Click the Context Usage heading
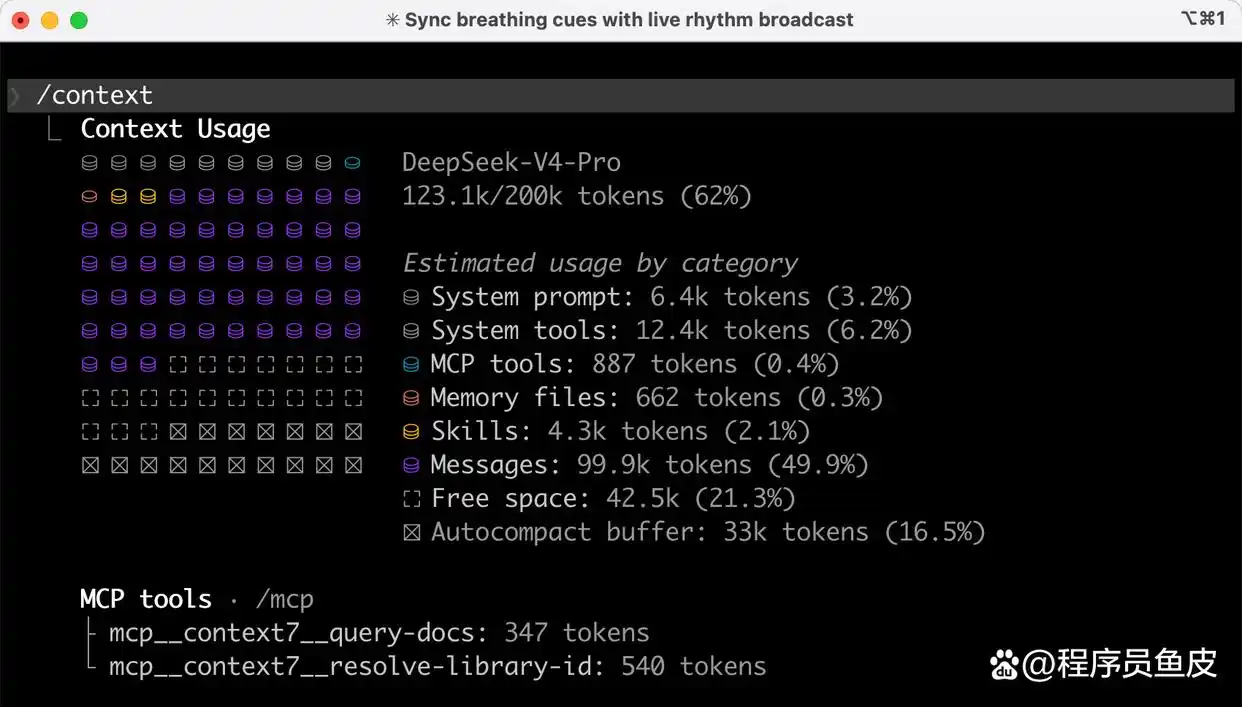Screen dimensions: 1242x707 175,129
